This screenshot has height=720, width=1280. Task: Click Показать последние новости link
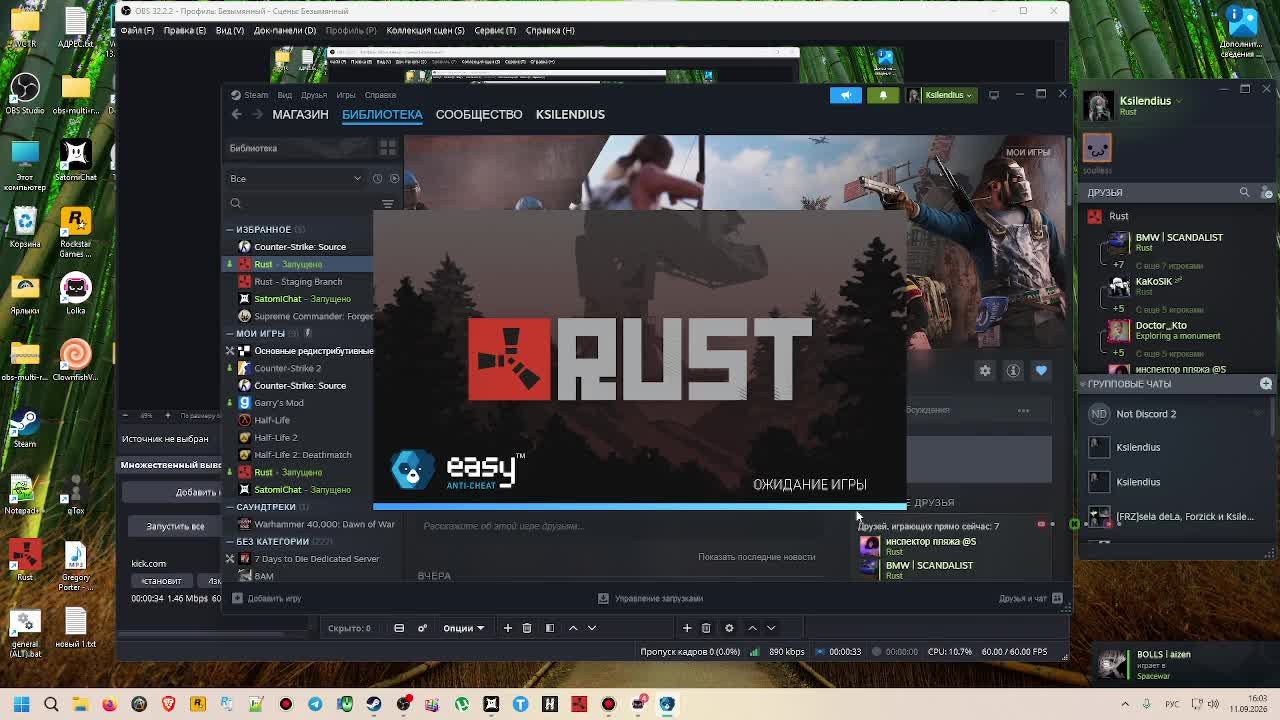[x=756, y=557]
